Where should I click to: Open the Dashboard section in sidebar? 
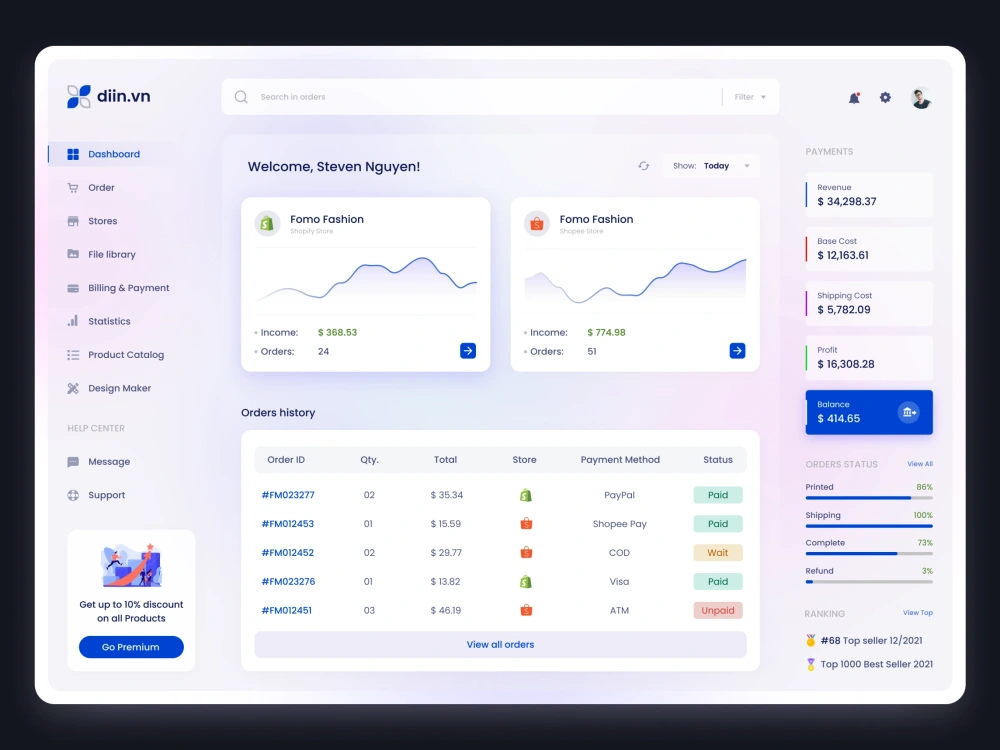tap(113, 154)
